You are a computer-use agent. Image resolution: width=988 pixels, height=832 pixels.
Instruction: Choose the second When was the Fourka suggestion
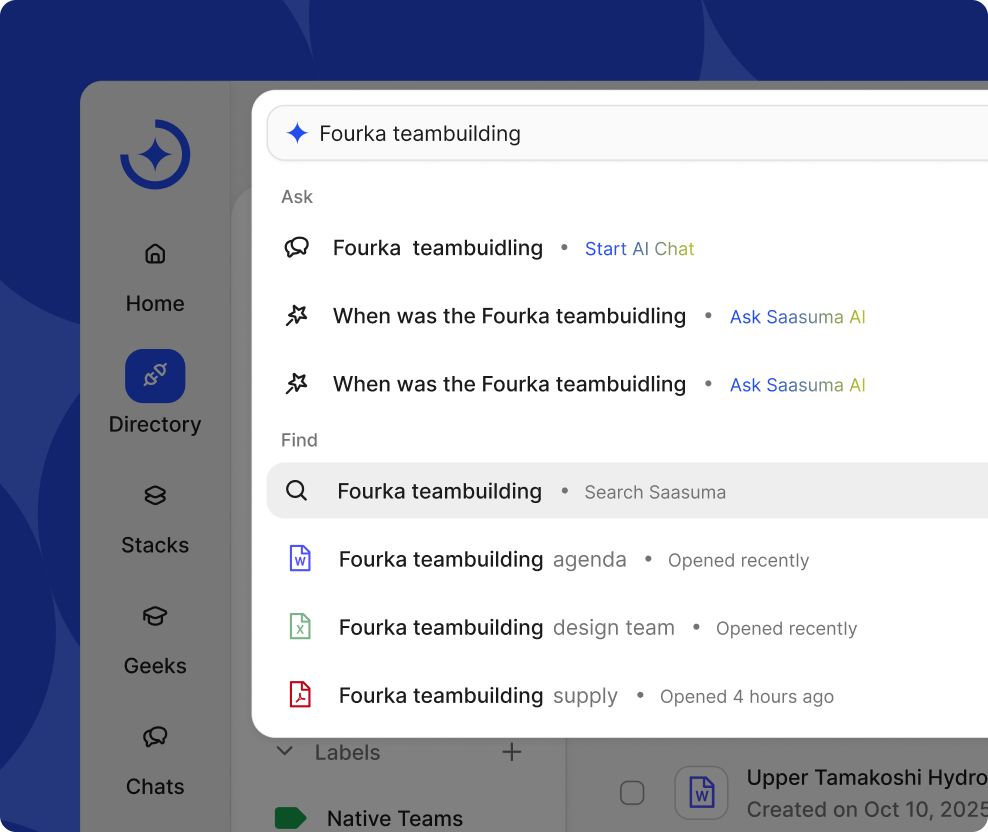tap(509, 384)
